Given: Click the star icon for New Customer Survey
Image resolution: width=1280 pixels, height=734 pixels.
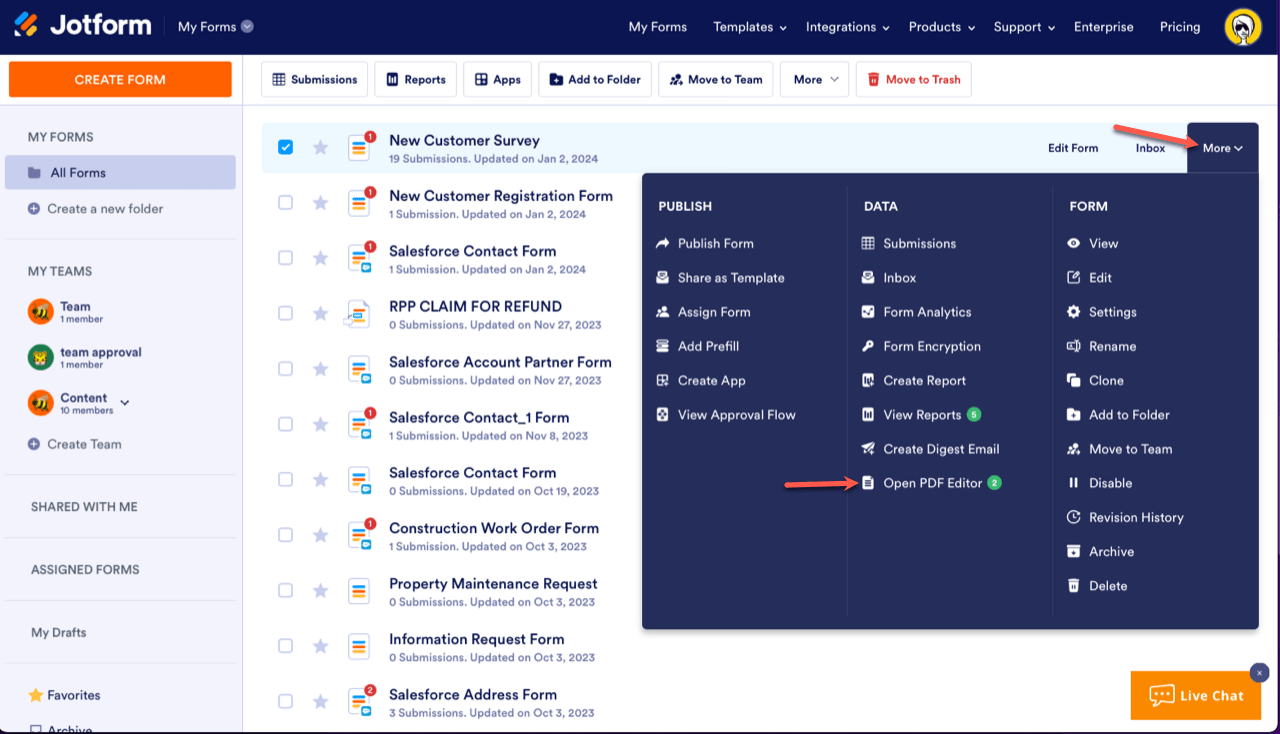Looking at the screenshot, I should click(320, 148).
